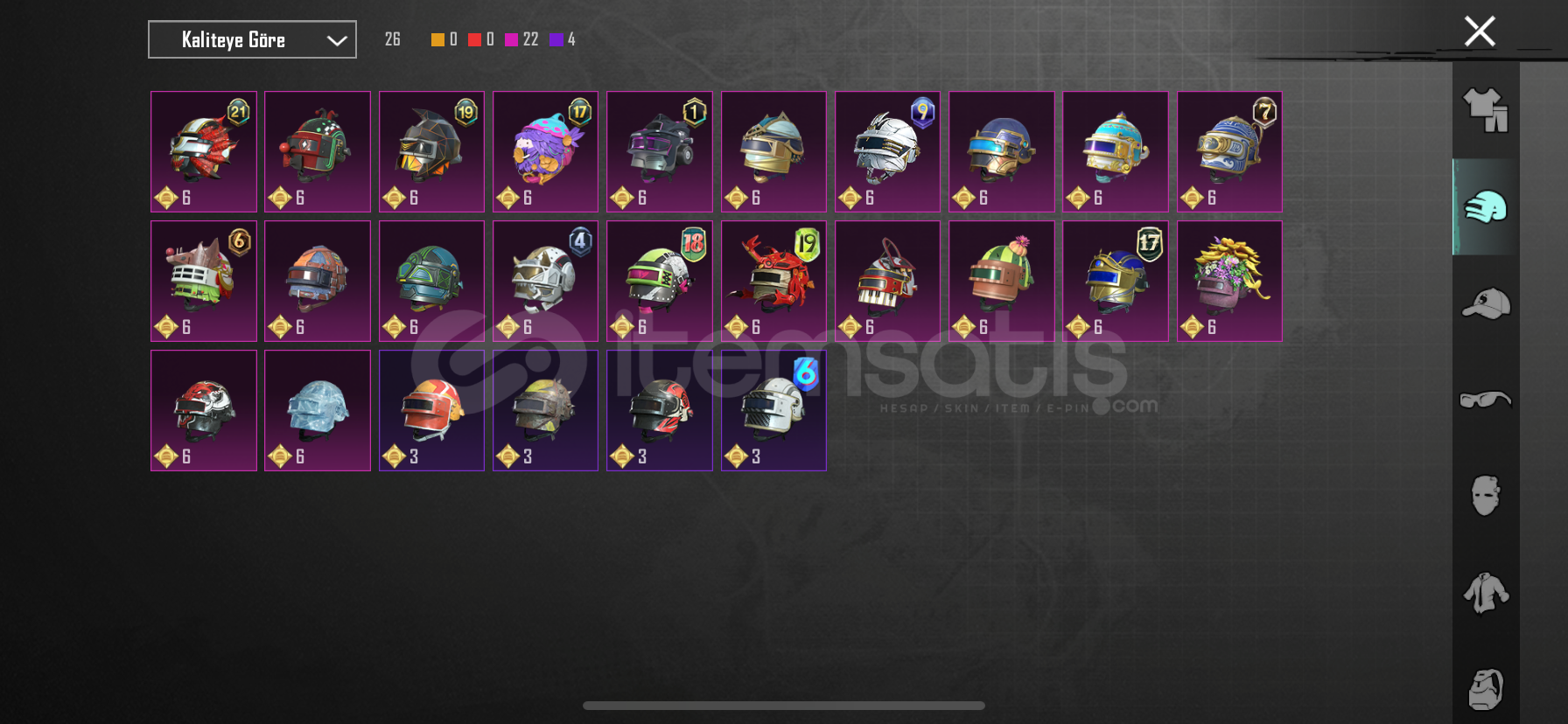Select the ice crystal helmet
The image size is (1568, 724).
coord(318,410)
